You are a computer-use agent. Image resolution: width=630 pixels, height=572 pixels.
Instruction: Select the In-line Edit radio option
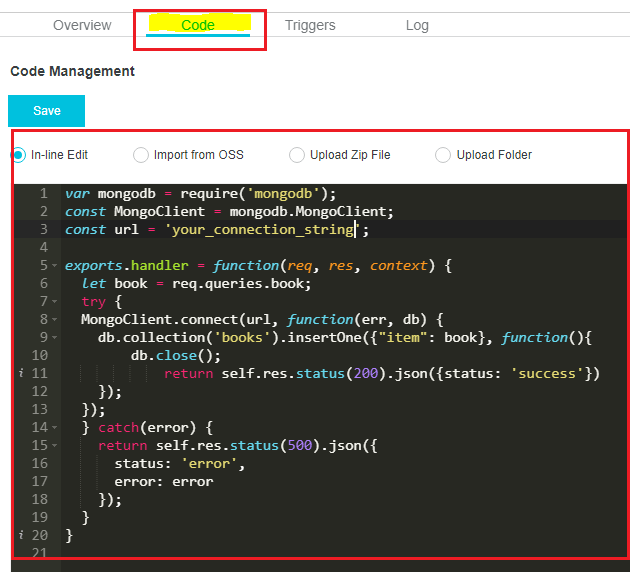[x=19, y=155]
